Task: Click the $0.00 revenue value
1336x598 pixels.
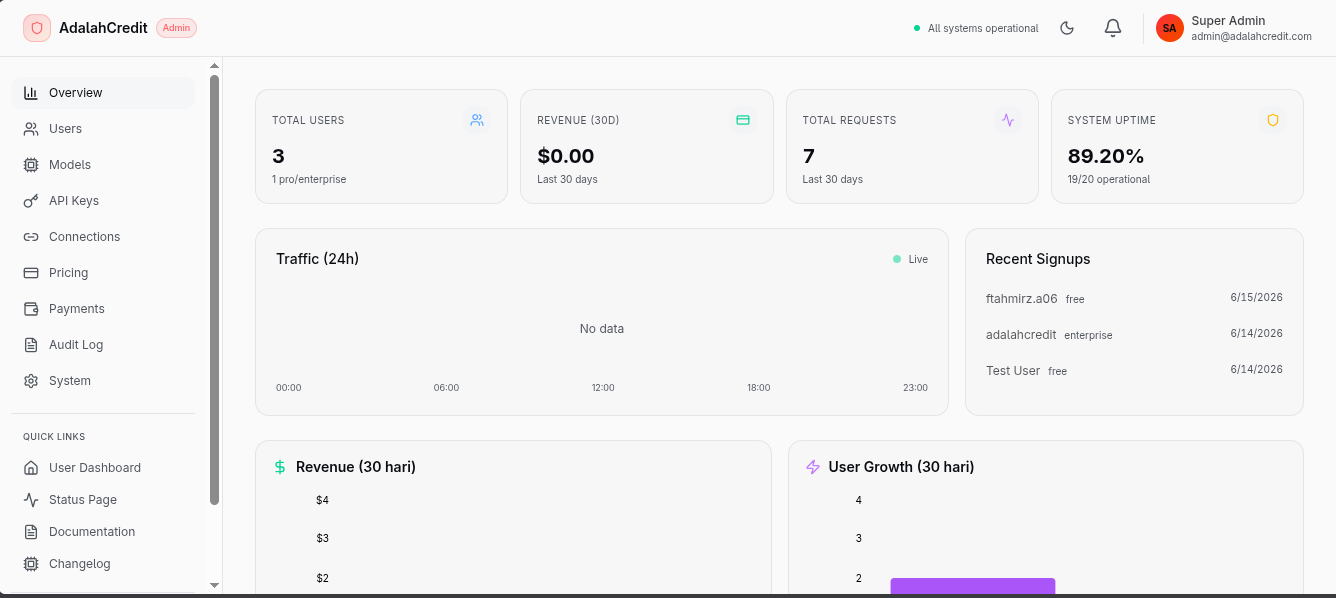Action: coord(566,156)
